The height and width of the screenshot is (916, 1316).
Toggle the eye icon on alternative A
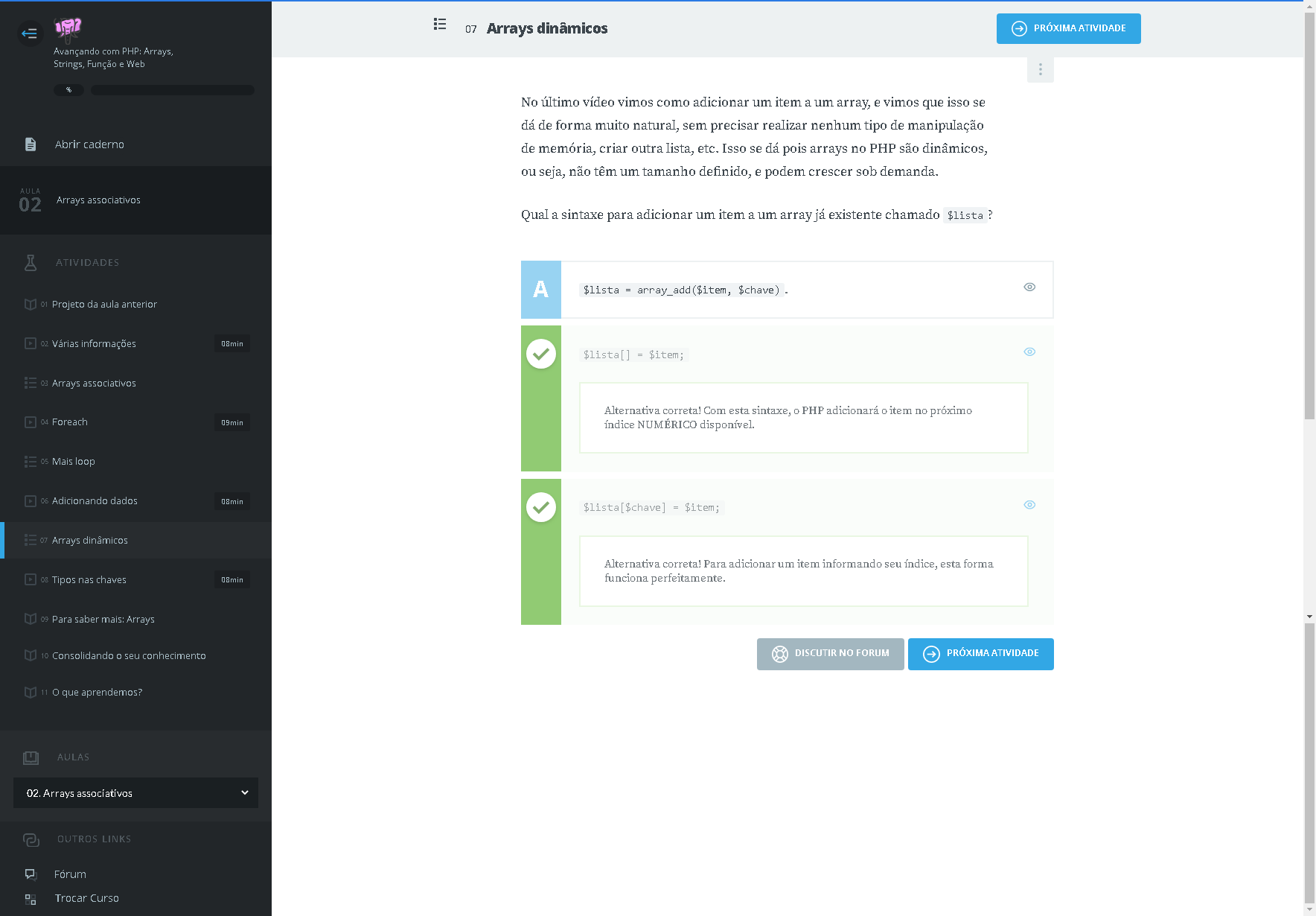pyautogui.click(x=1029, y=287)
